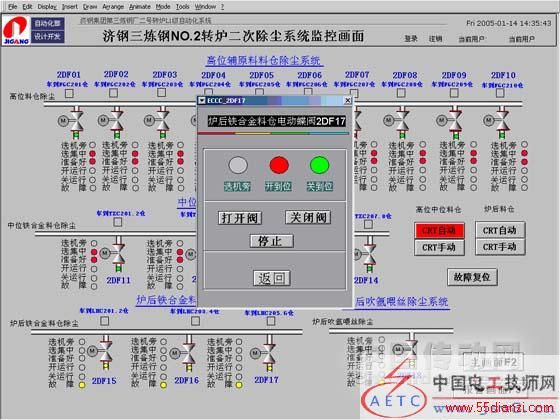560x420 pixels.
Task: Open the ECCC_2DF17 dialog system menu icon
Action: click(202, 101)
